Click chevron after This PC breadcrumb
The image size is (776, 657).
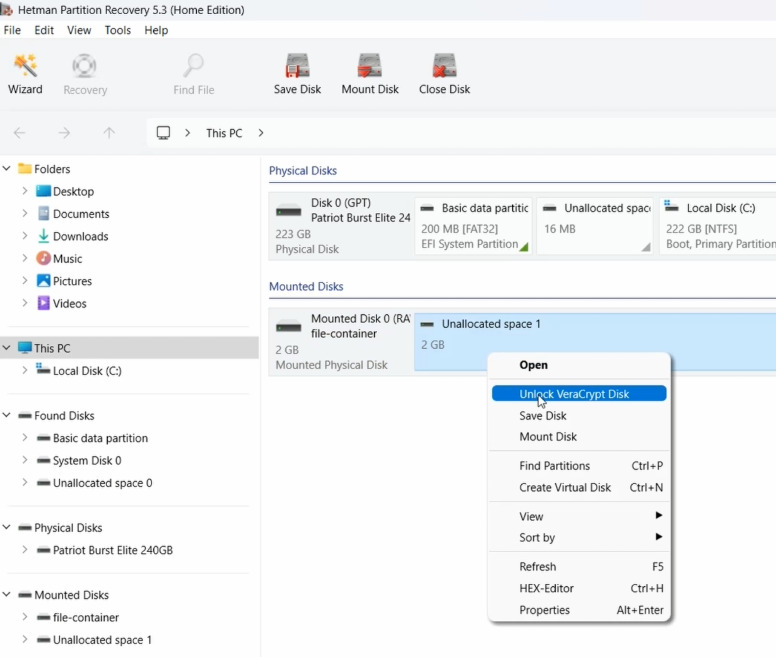(x=261, y=133)
